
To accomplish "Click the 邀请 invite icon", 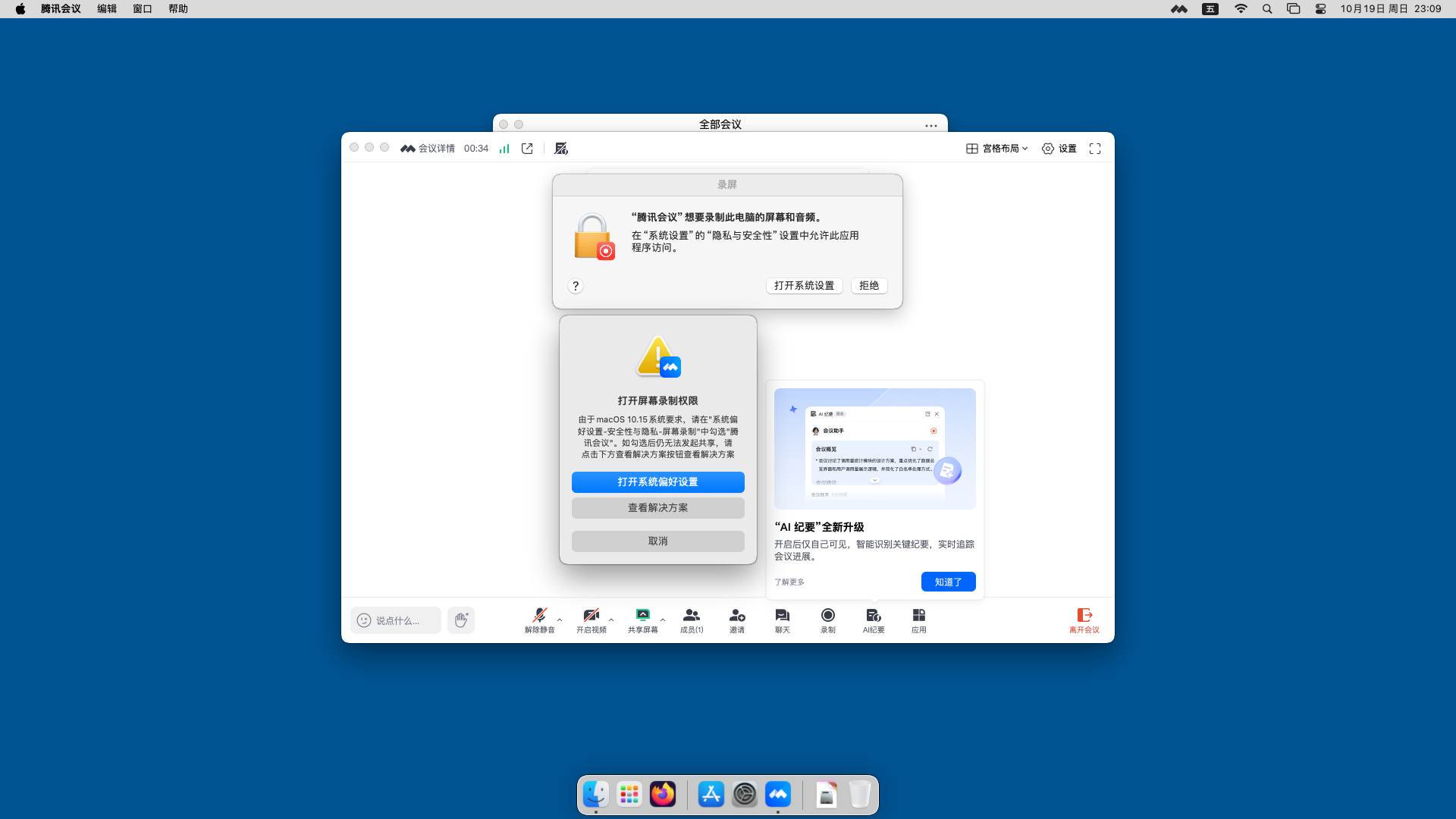I will 736,616.
